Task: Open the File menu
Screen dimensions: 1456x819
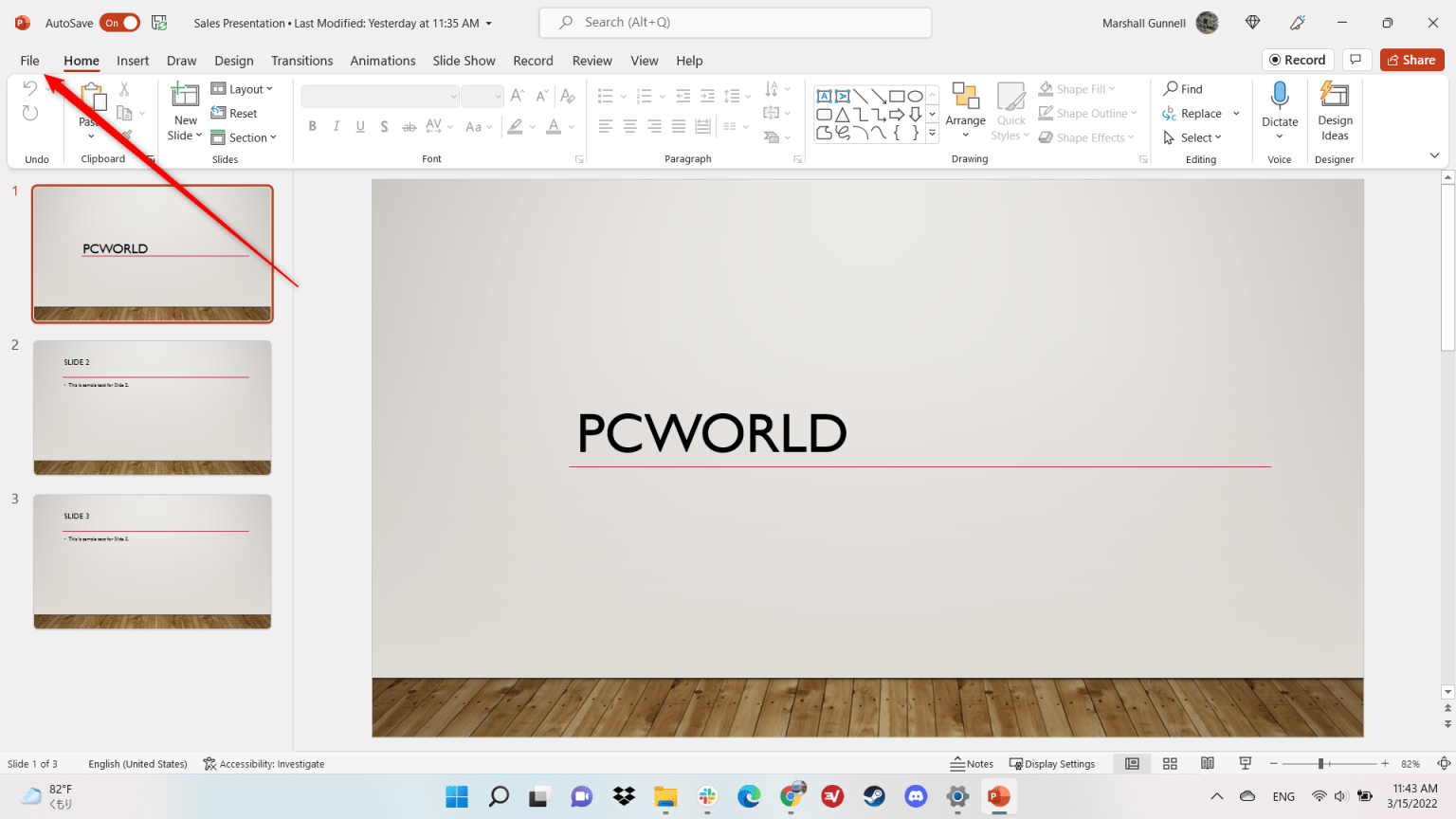Action: click(x=29, y=60)
